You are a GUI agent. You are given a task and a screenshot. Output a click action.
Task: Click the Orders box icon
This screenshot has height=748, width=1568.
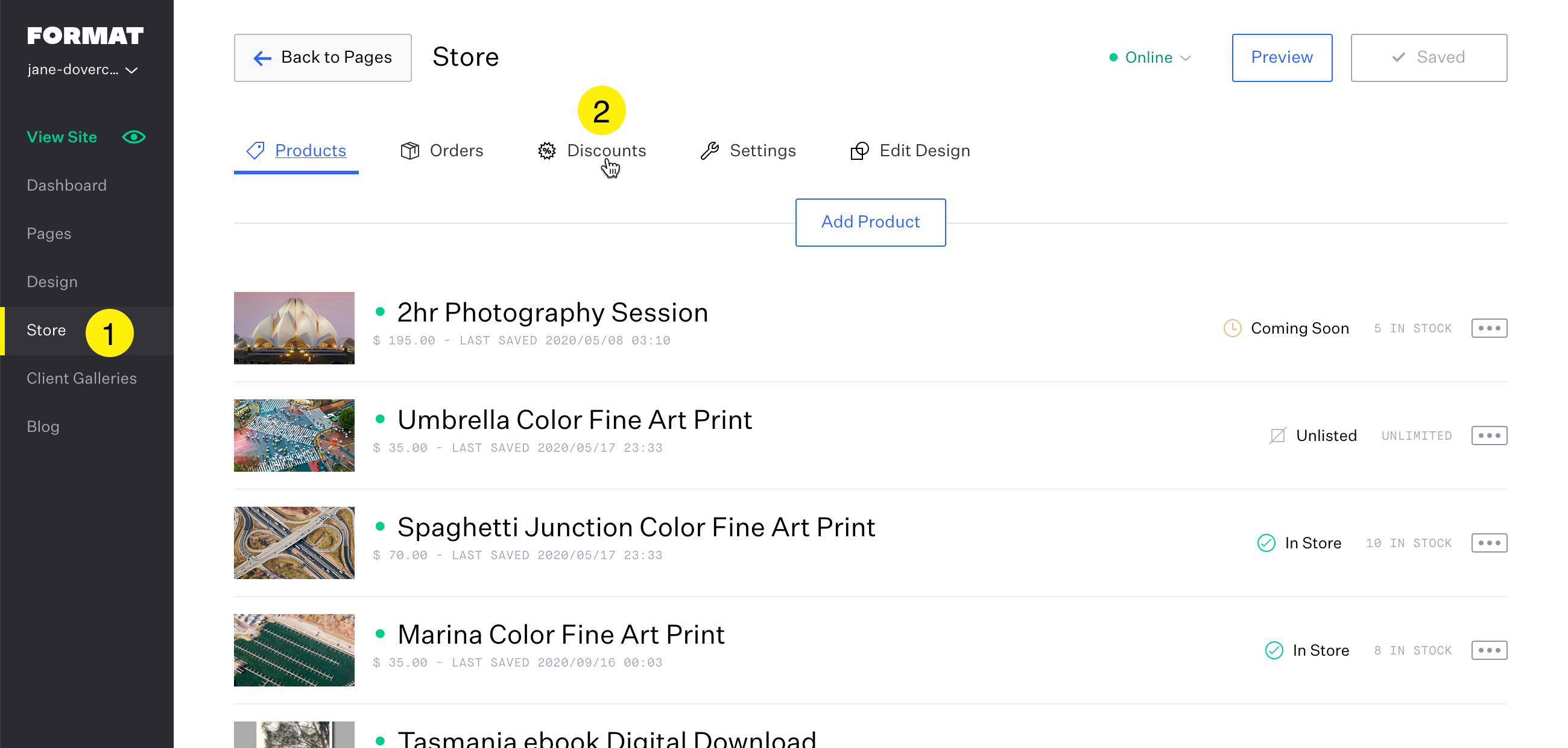(409, 150)
